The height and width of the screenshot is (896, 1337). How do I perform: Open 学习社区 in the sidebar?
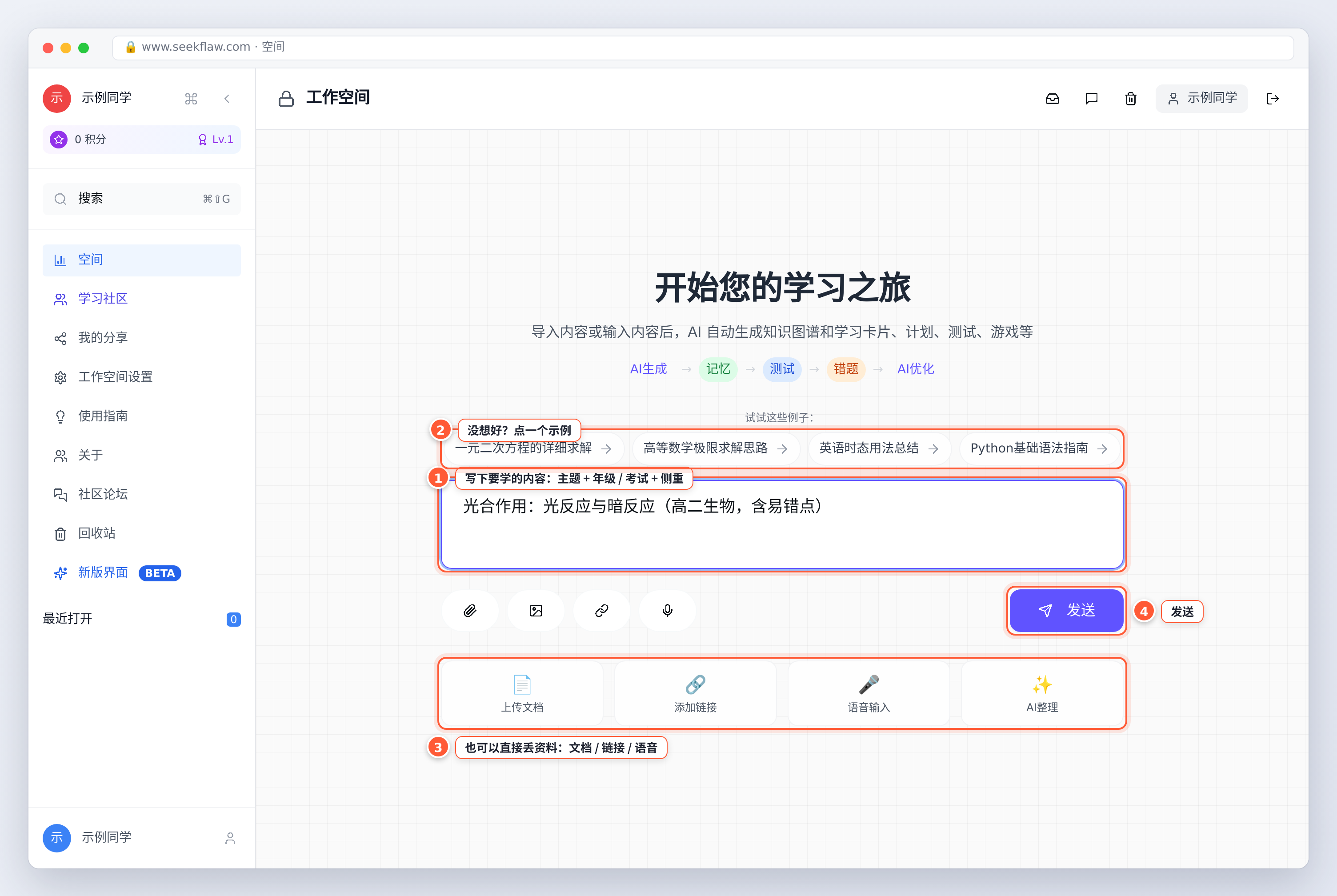(142, 299)
